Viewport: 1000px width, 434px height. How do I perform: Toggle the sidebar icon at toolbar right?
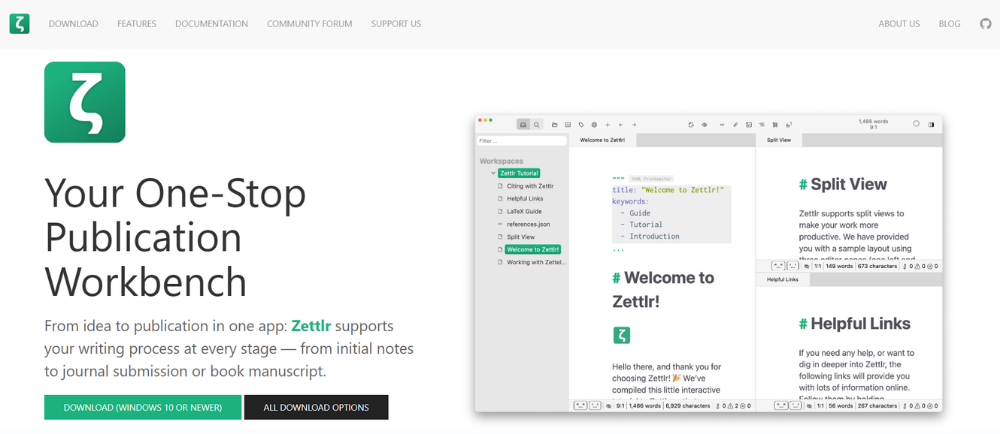pos(931,125)
